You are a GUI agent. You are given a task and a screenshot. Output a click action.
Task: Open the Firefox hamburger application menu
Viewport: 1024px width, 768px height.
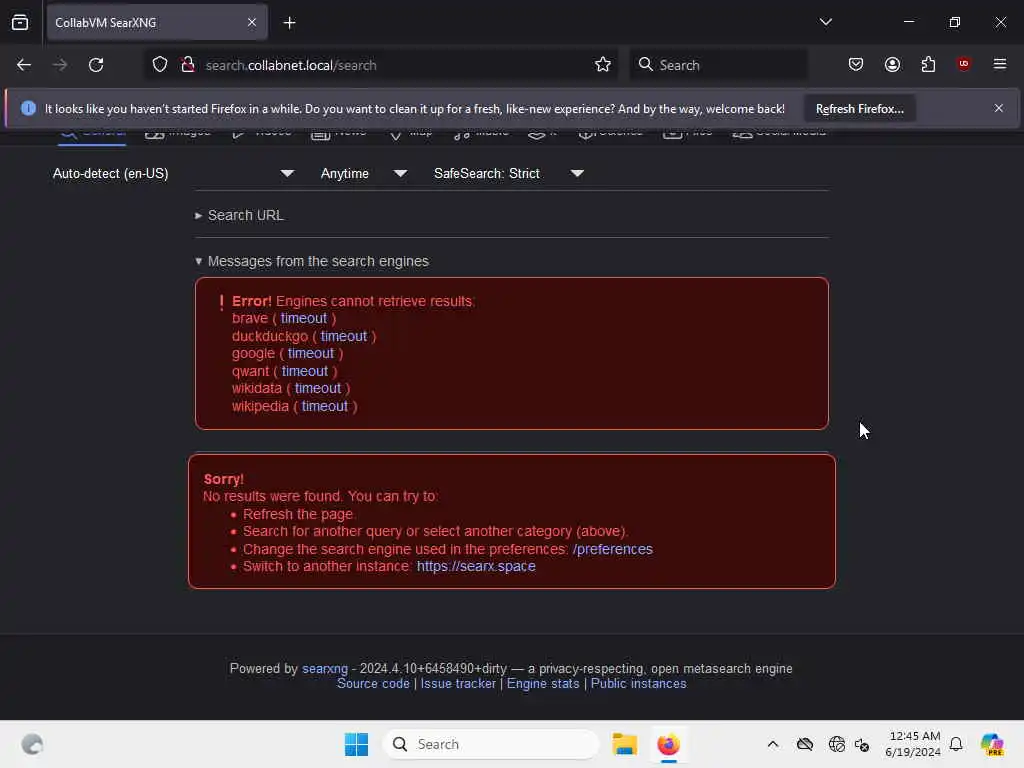pos(999,64)
